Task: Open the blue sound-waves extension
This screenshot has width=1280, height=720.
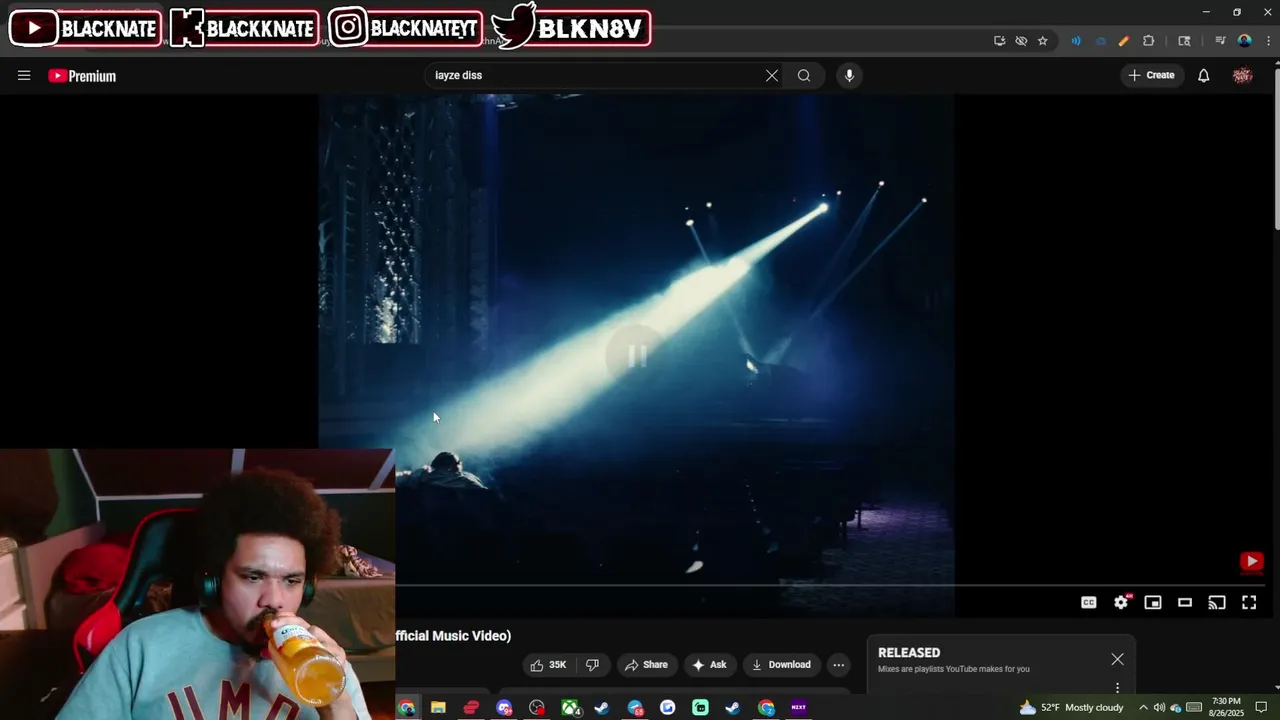Action: [1076, 41]
